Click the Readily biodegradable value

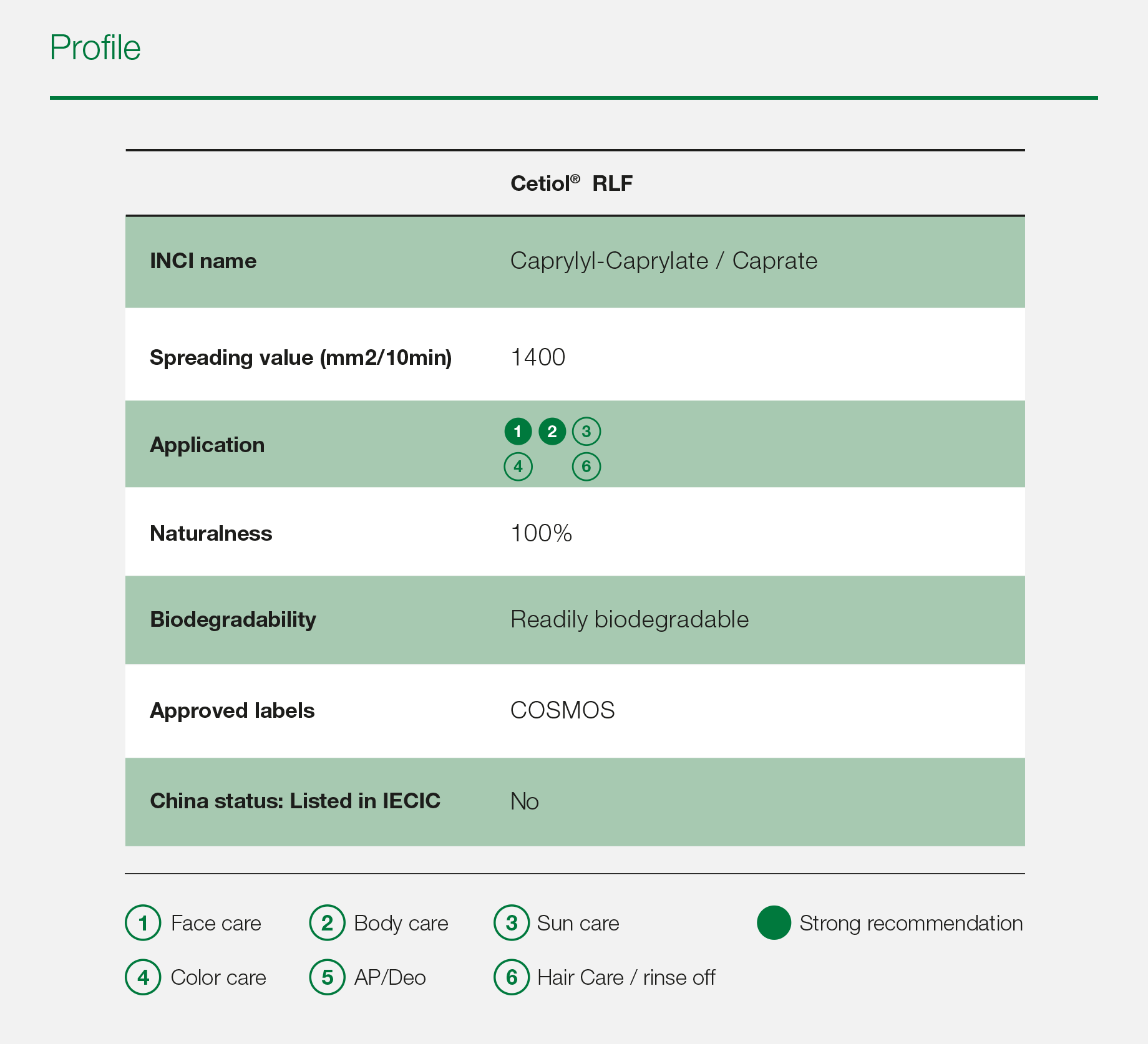point(630,619)
